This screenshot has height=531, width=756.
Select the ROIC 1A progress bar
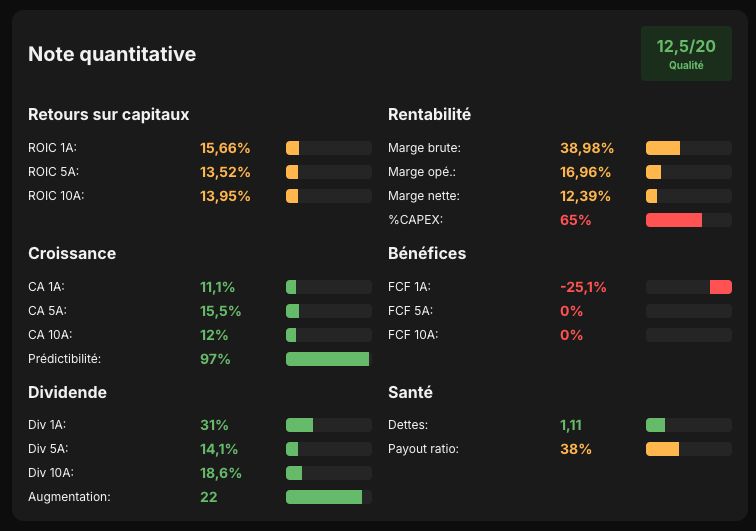328,148
